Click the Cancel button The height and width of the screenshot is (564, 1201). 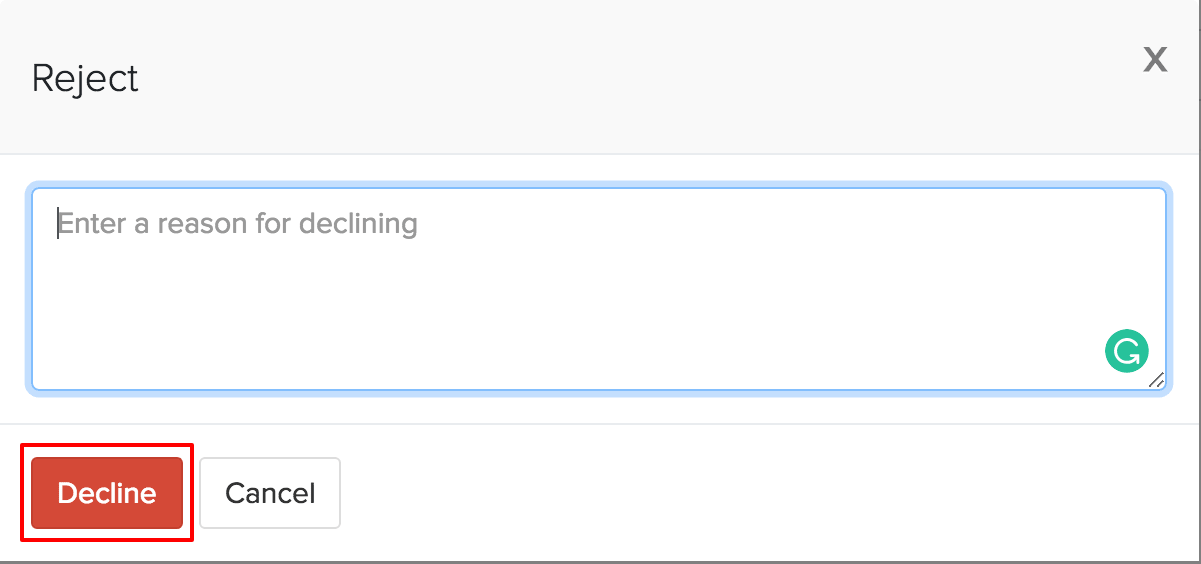tap(270, 493)
